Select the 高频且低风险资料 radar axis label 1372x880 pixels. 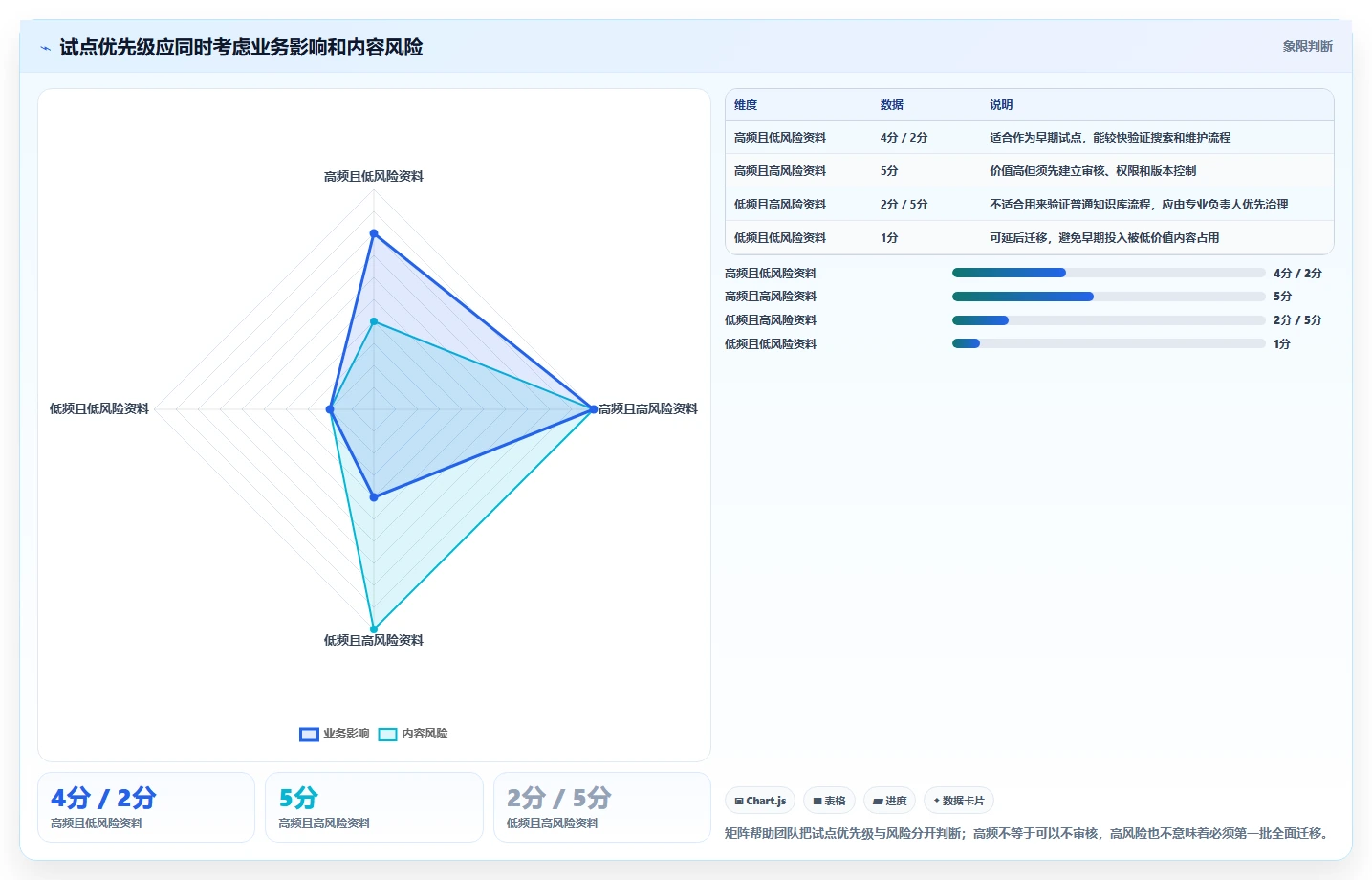pos(374,176)
